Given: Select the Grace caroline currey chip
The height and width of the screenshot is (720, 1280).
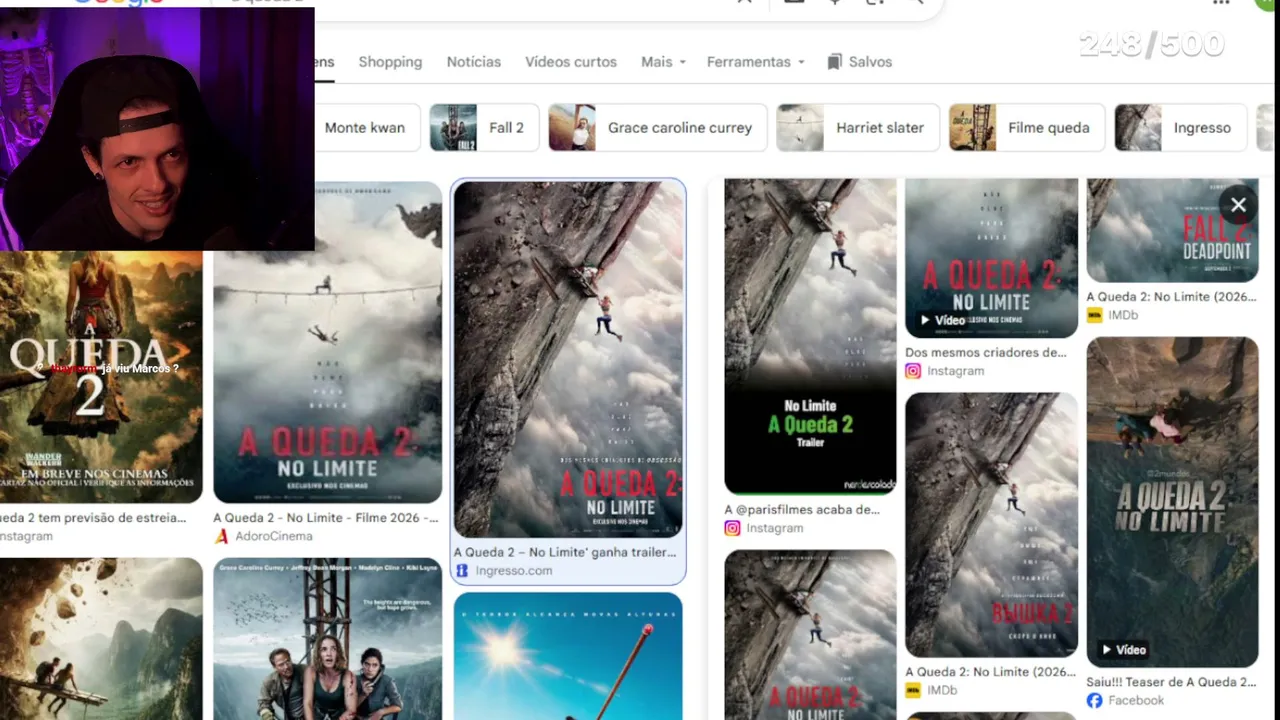Looking at the screenshot, I should 657,128.
